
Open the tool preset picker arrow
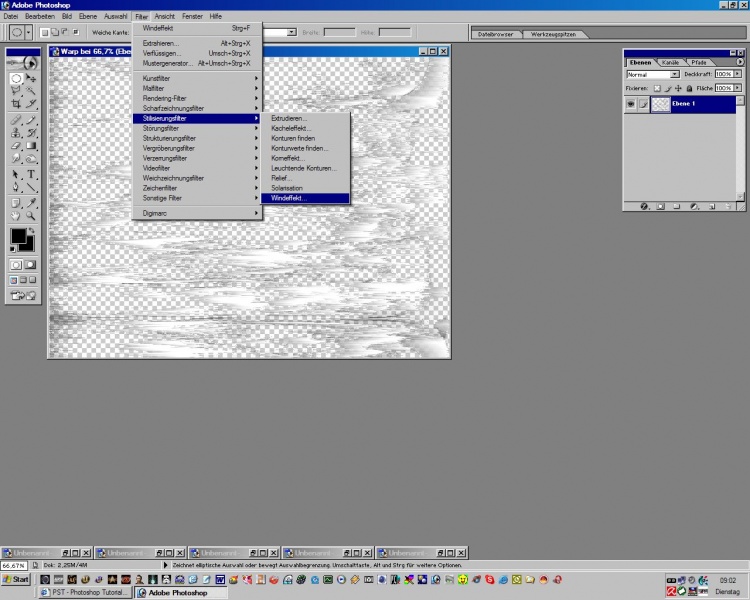pos(29,33)
